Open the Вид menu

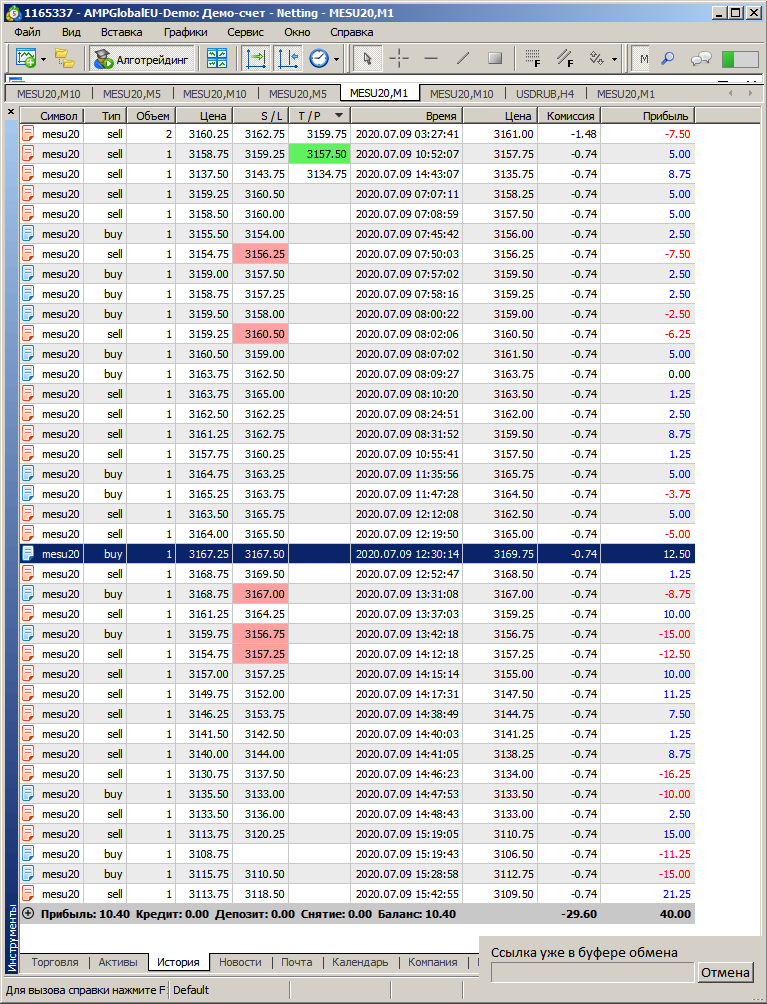point(71,32)
